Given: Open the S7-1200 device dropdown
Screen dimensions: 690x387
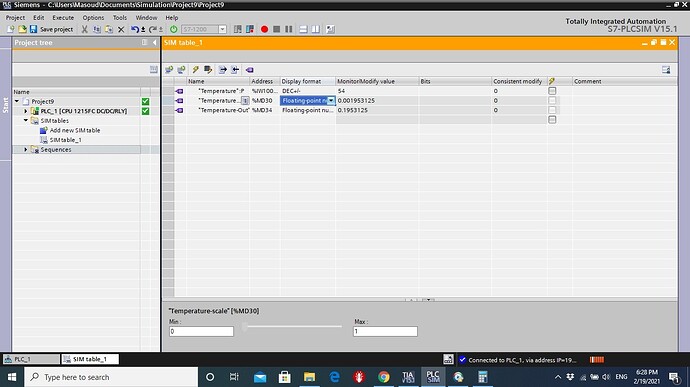Looking at the screenshot, I should pos(222,29).
